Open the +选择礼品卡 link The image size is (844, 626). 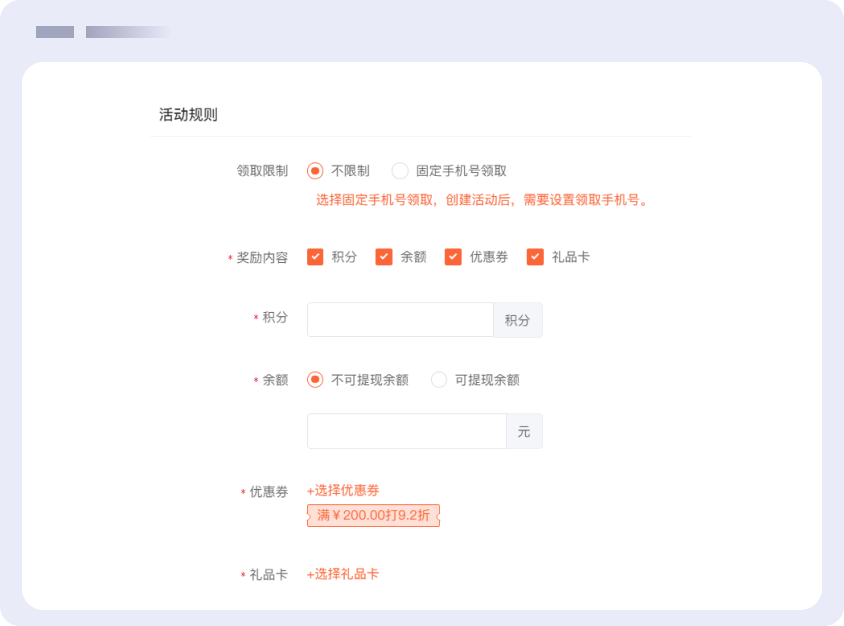pos(343,574)
